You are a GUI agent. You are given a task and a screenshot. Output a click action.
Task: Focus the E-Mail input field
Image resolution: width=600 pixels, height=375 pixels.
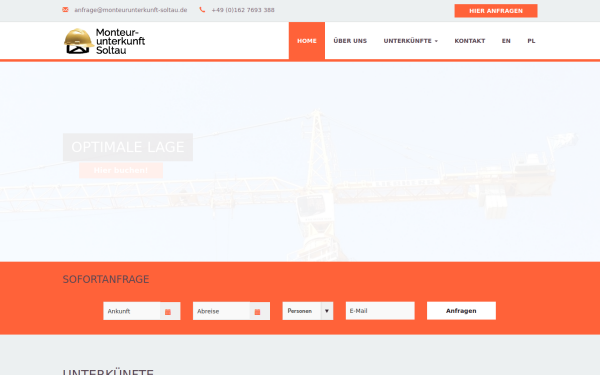point(380,311)
